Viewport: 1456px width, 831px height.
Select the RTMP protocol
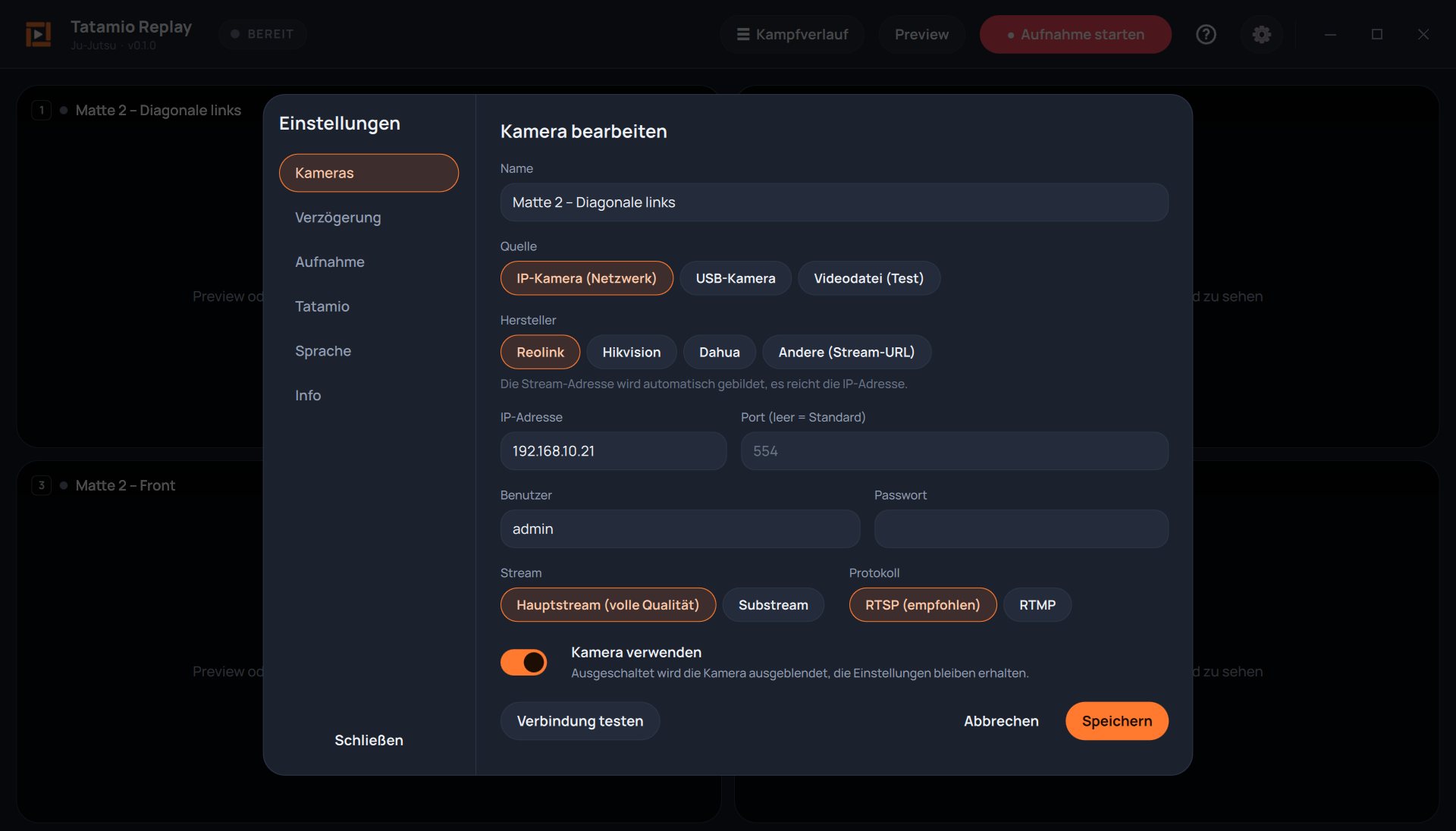click(x=1037, y=605)
